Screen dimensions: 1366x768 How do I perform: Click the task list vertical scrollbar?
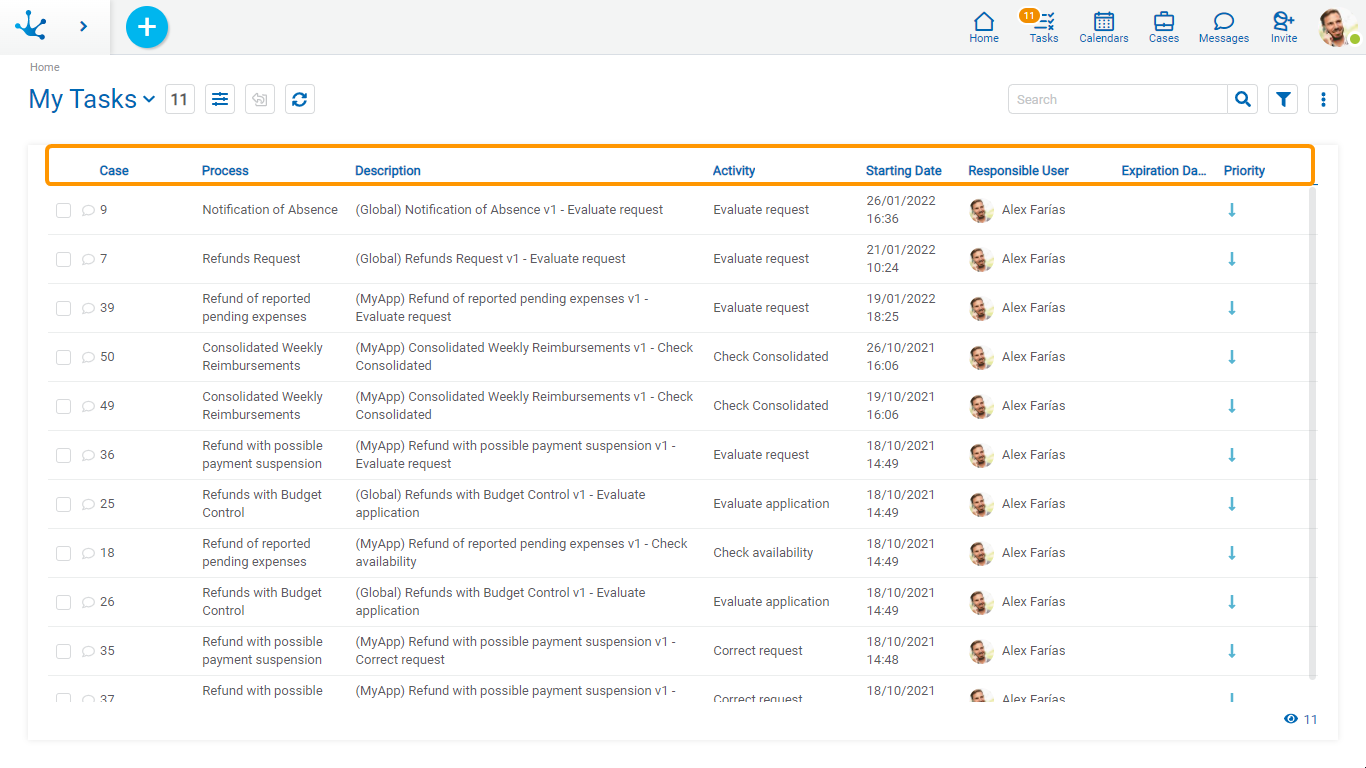coord(1313,433)
